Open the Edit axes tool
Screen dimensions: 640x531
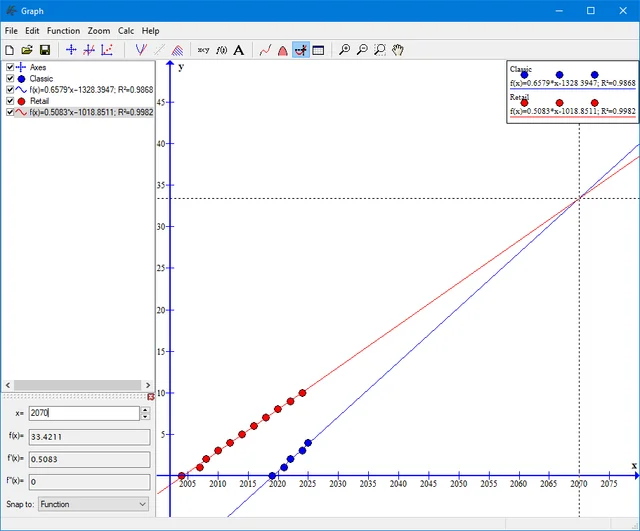point(71,49)
